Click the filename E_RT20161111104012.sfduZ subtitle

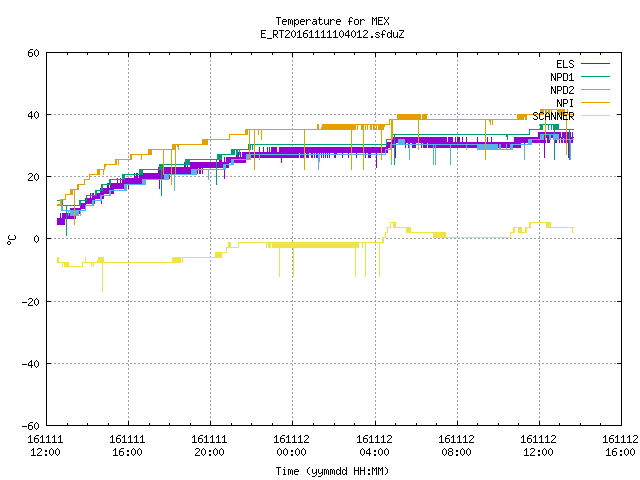[332, 34]
